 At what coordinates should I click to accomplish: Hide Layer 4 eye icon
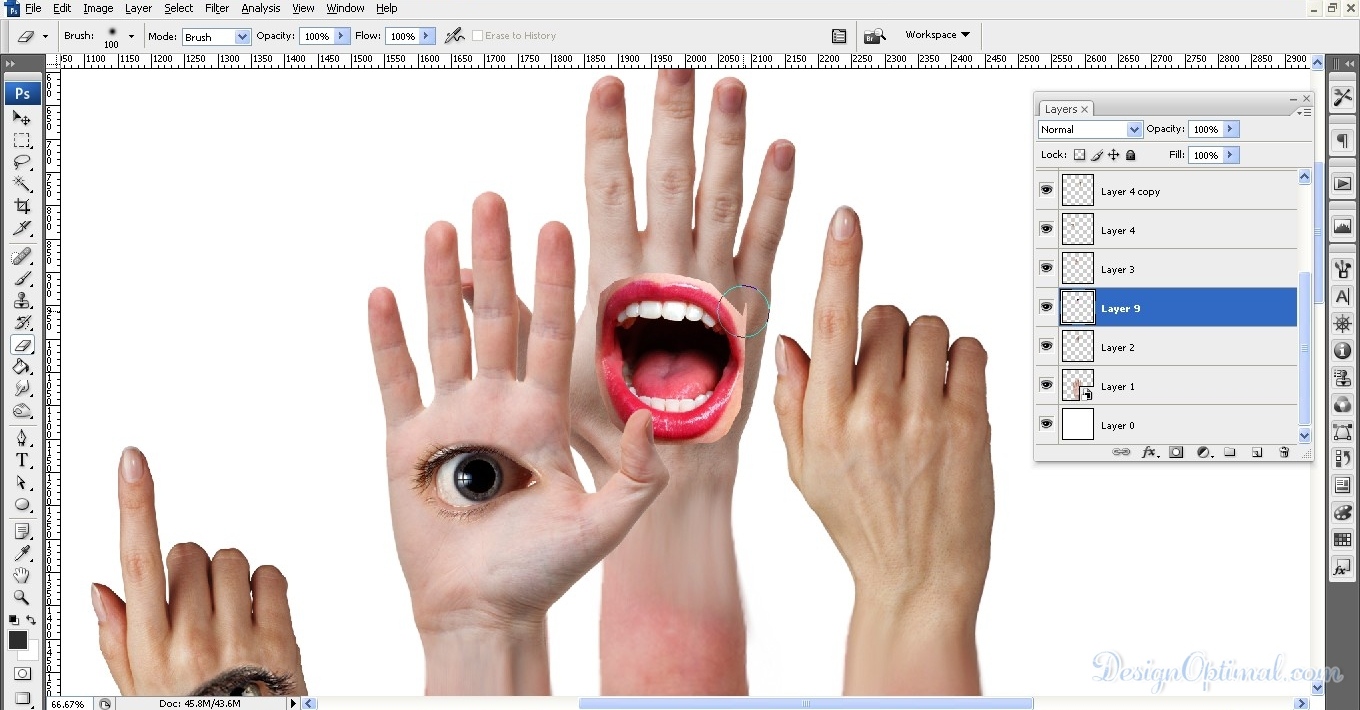tap(1046, 229)
